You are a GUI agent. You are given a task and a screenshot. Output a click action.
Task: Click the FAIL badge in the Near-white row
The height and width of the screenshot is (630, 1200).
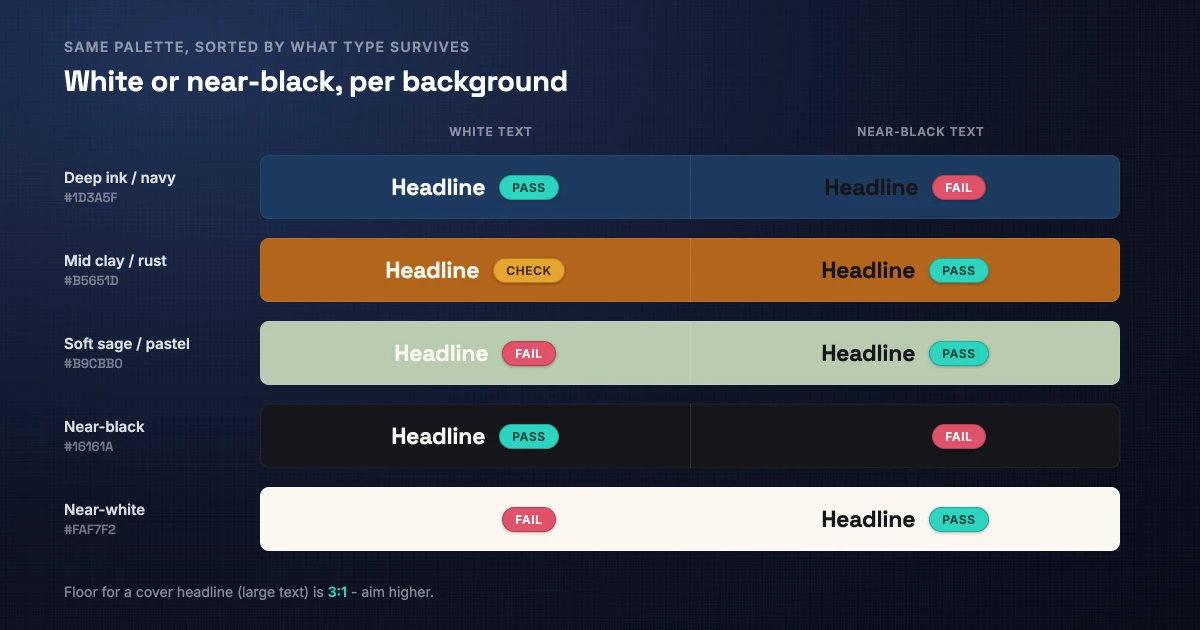(529, 519)
